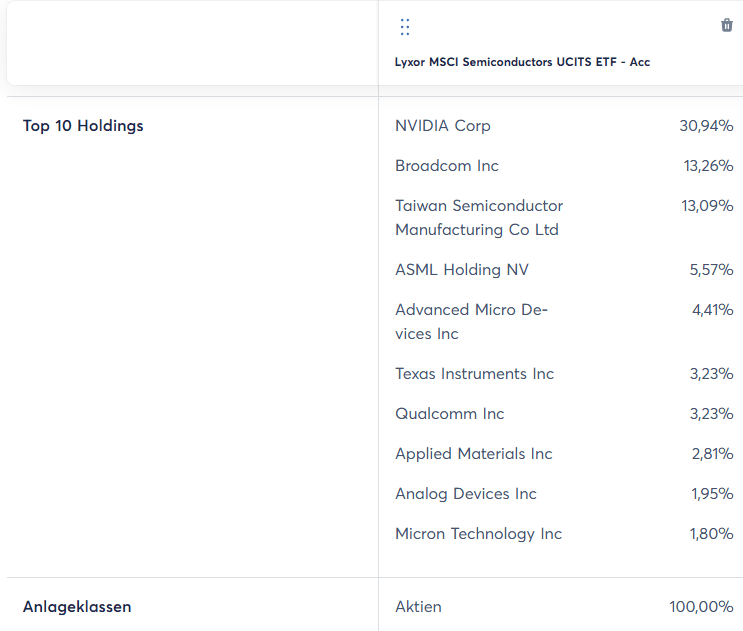Click the 13,26% Broadcom weighting
This screenshot has width=743, height=631.
pyautogui.click(x=708, y=166)
